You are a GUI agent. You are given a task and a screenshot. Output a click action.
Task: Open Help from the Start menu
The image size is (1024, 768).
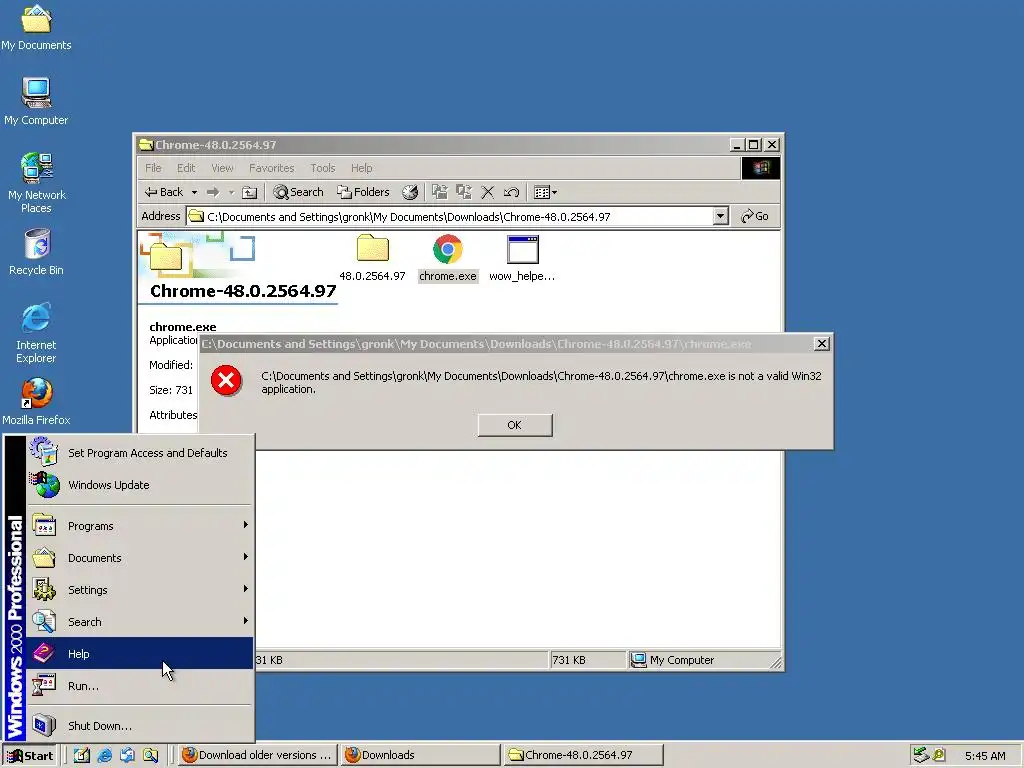click(x=140, y=654)
